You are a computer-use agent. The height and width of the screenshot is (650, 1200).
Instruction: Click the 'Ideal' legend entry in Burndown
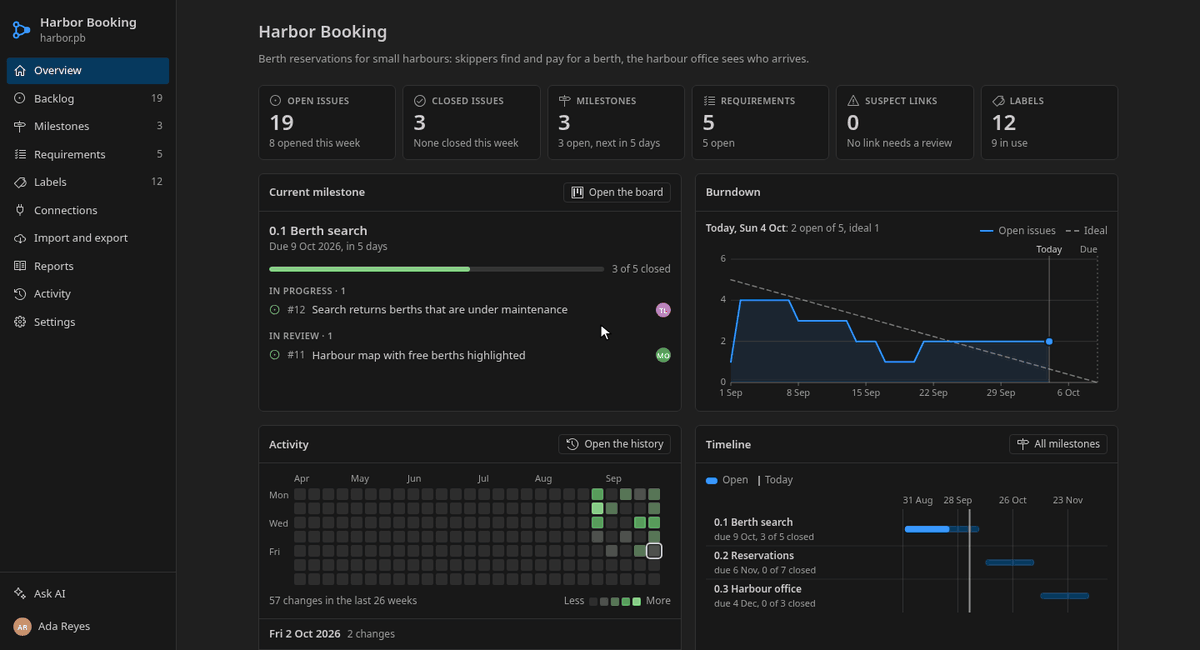tap(1087, 231)
